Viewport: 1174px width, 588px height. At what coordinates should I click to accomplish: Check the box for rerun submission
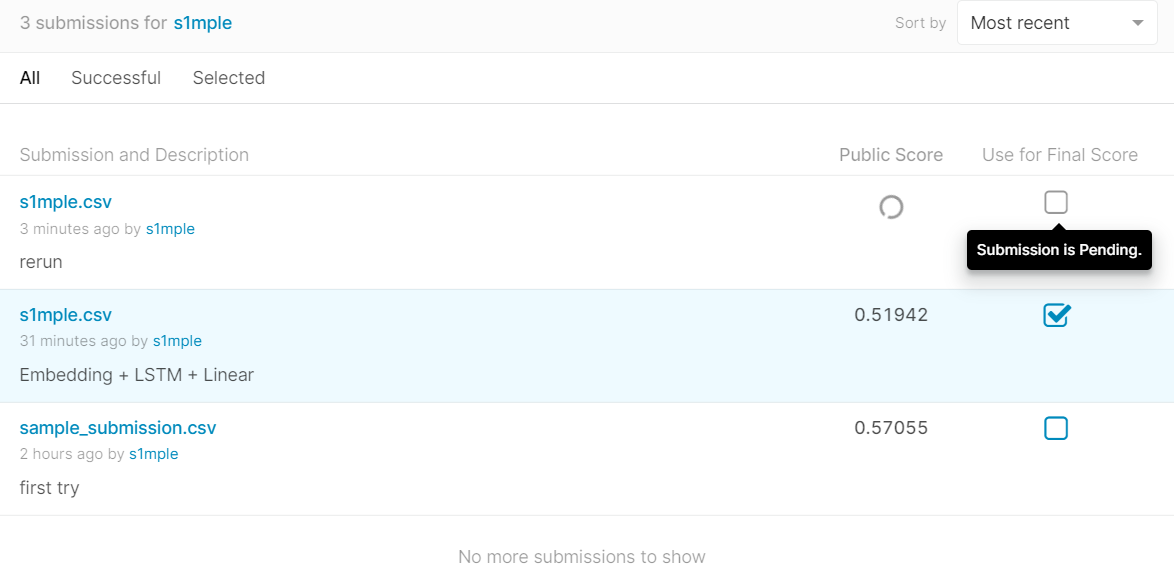1056,202
